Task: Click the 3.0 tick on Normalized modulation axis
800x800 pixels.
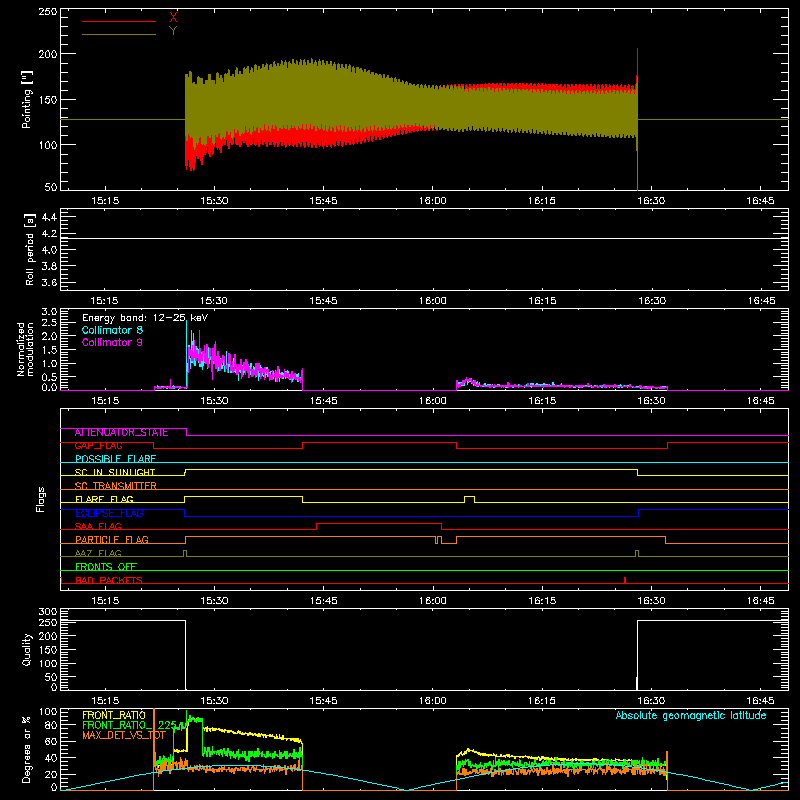Action: tap(49, 312)
